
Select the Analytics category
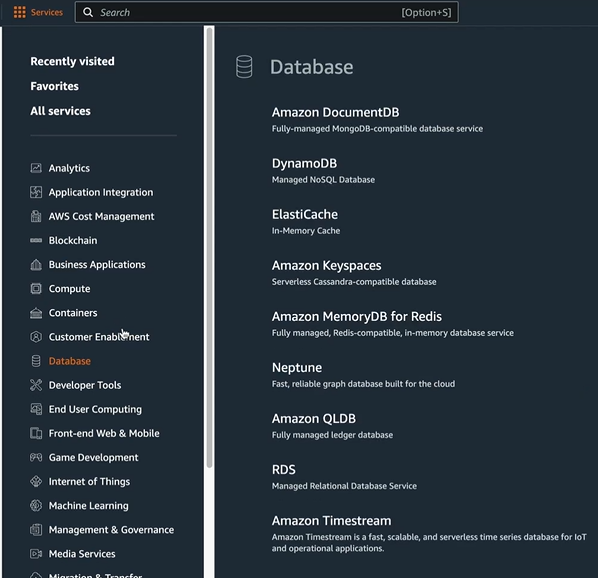click(69, 168)
